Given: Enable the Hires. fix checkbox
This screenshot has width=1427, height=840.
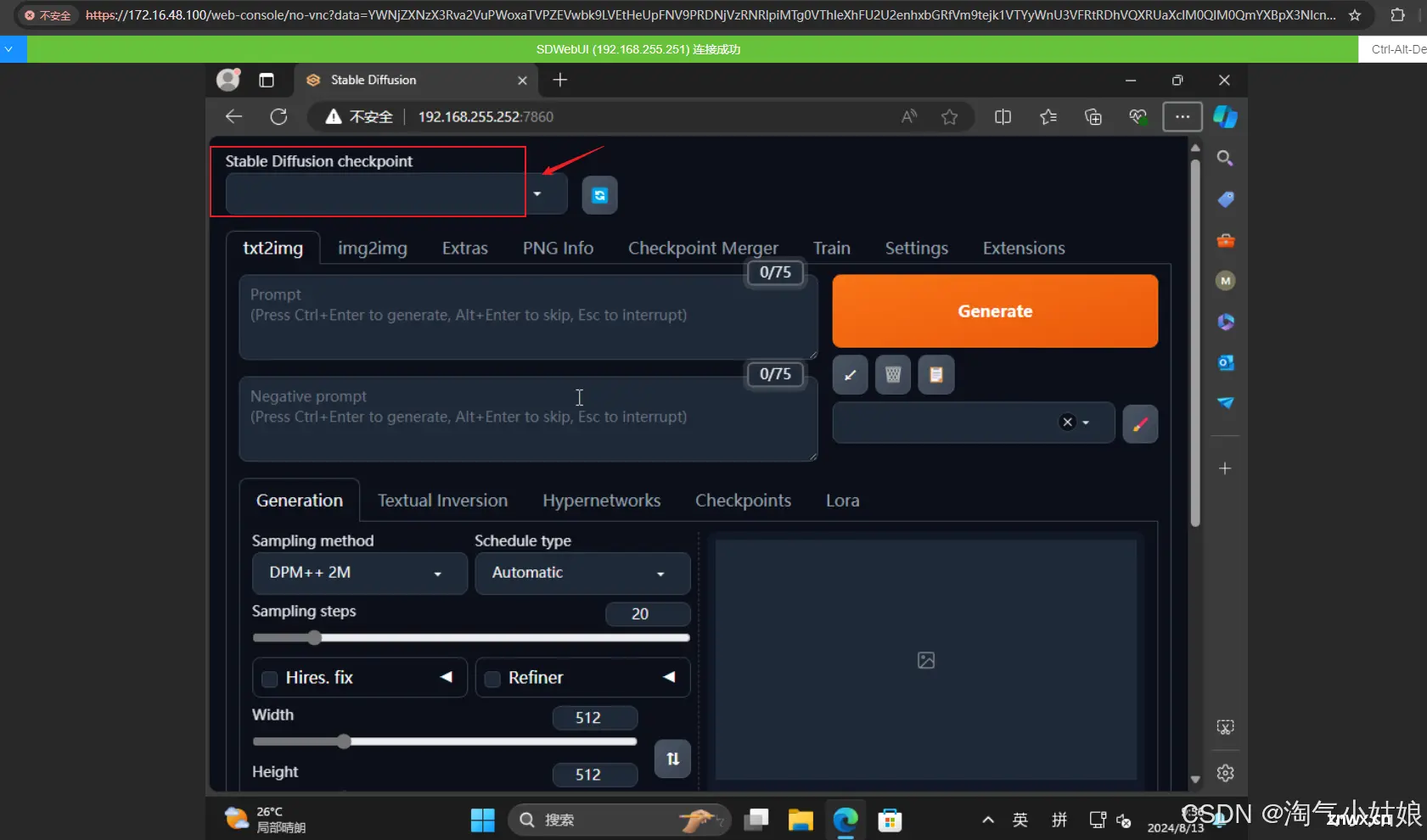Looking at the screenshot, I should click(x=270, y=679).
